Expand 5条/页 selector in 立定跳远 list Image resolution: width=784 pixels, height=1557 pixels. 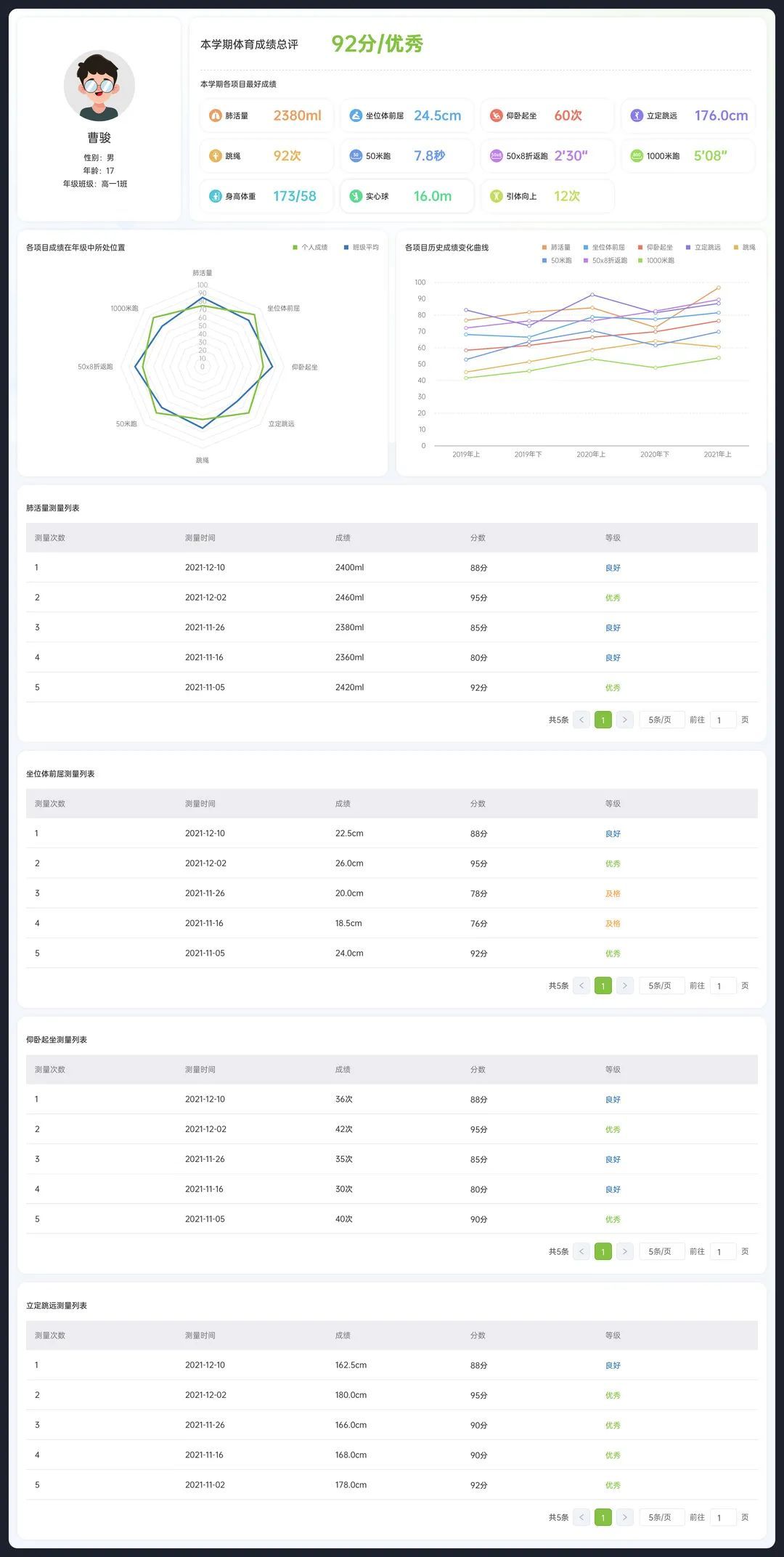tap(661, 1517)
